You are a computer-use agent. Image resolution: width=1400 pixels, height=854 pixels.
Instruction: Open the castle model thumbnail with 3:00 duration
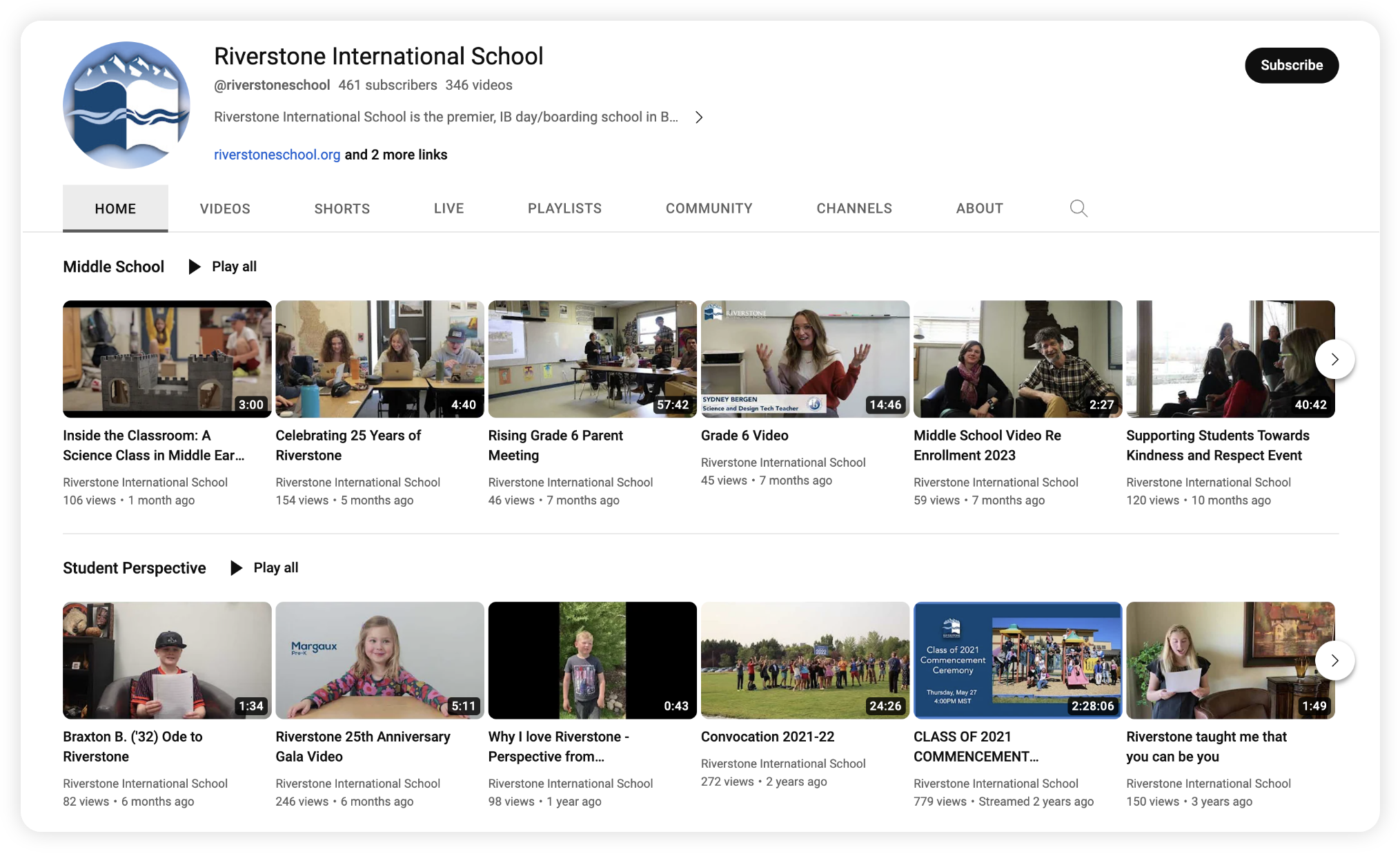click(x=167, y=359)
